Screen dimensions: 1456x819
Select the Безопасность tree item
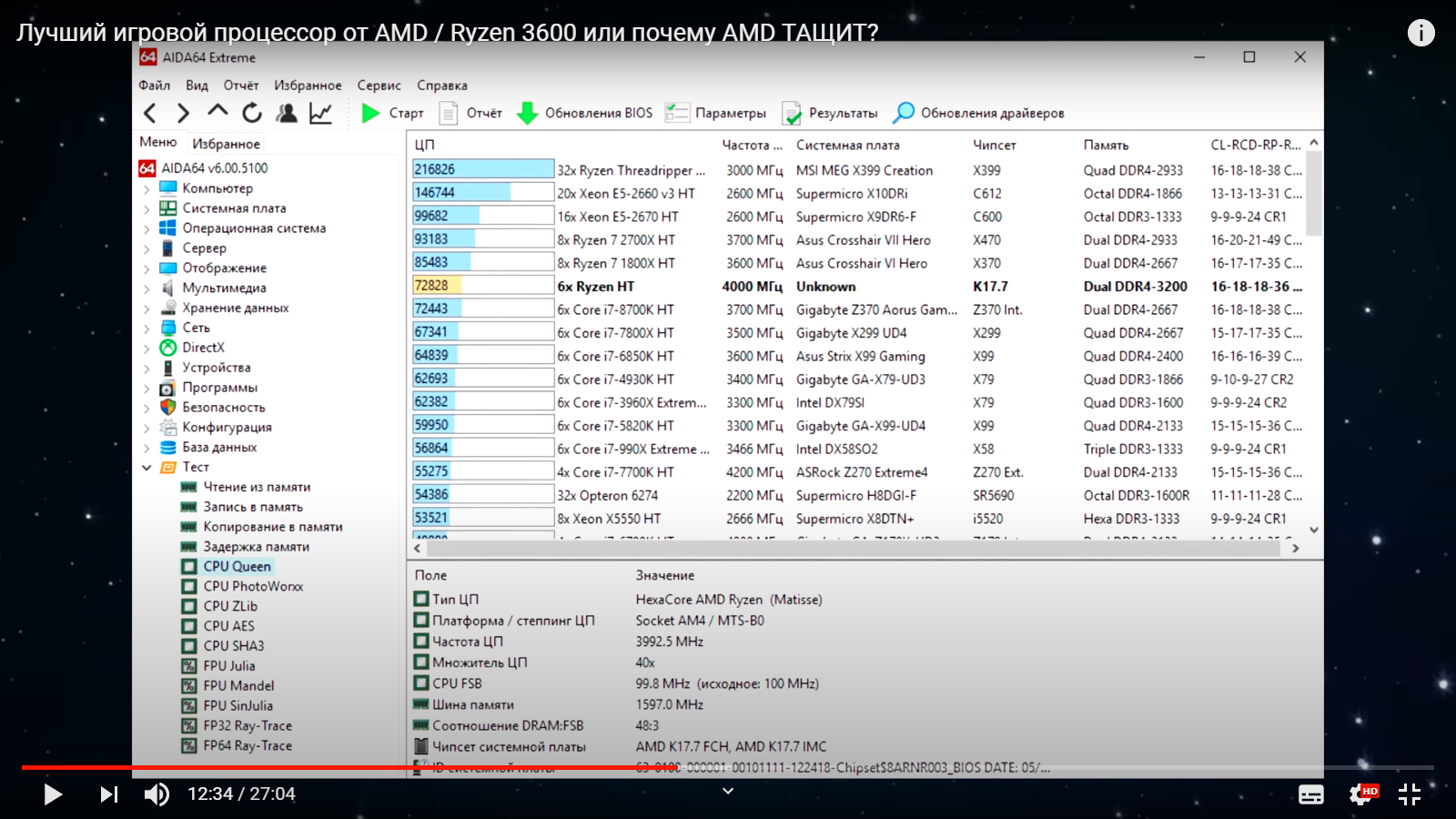(x=213, y=408)
